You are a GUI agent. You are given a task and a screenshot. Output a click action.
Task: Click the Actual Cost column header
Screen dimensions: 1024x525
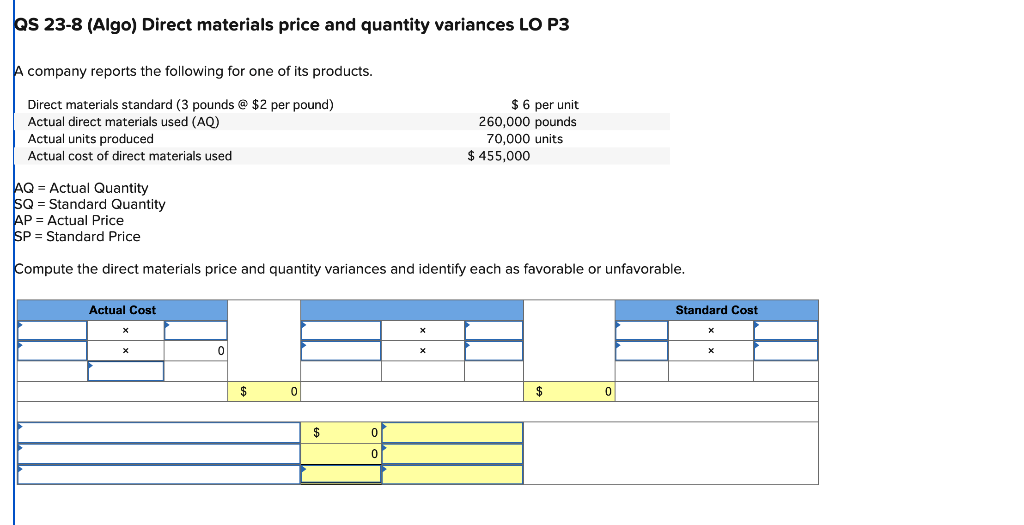122,310
